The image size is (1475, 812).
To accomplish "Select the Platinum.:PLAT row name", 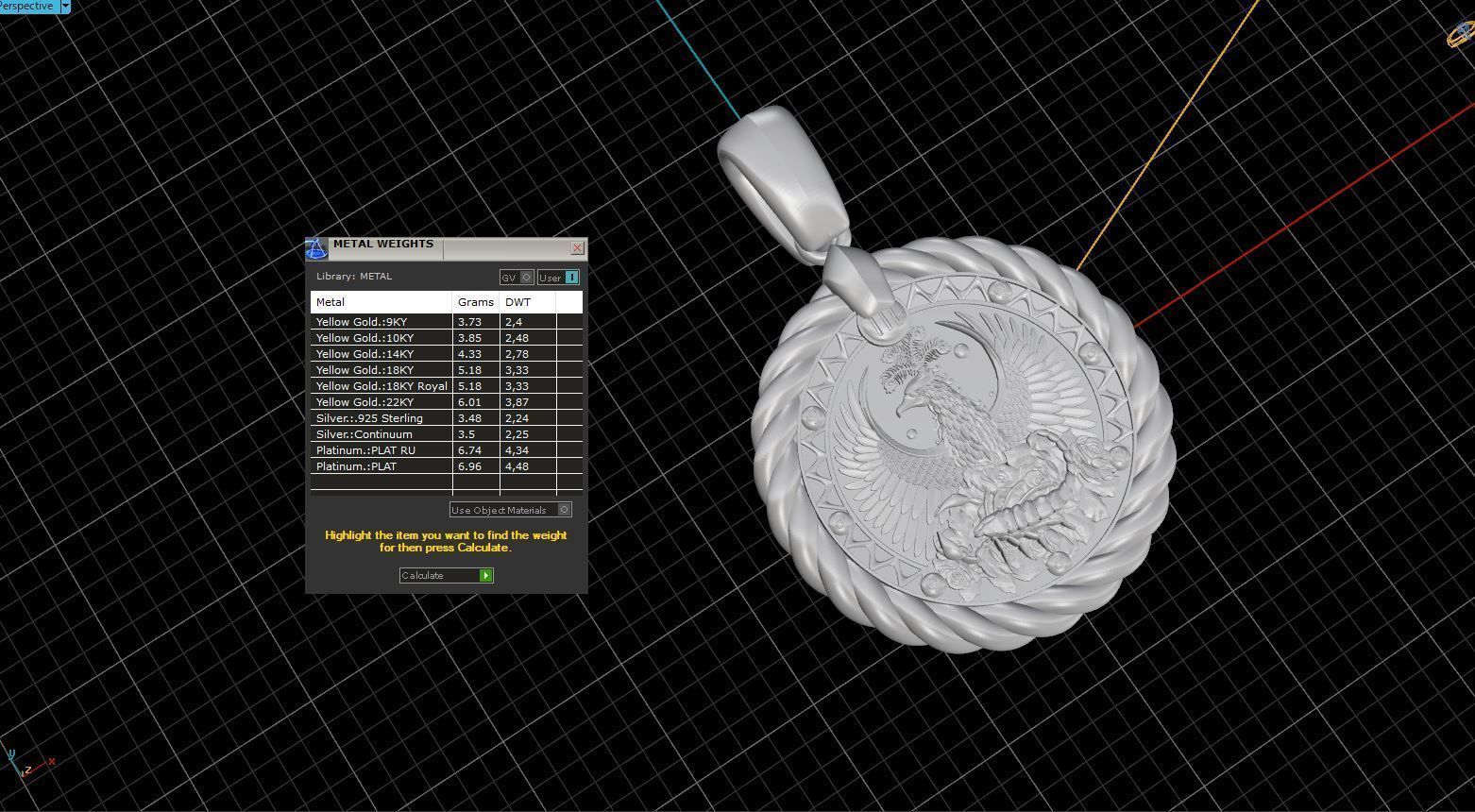I will (x=356, y=466).
